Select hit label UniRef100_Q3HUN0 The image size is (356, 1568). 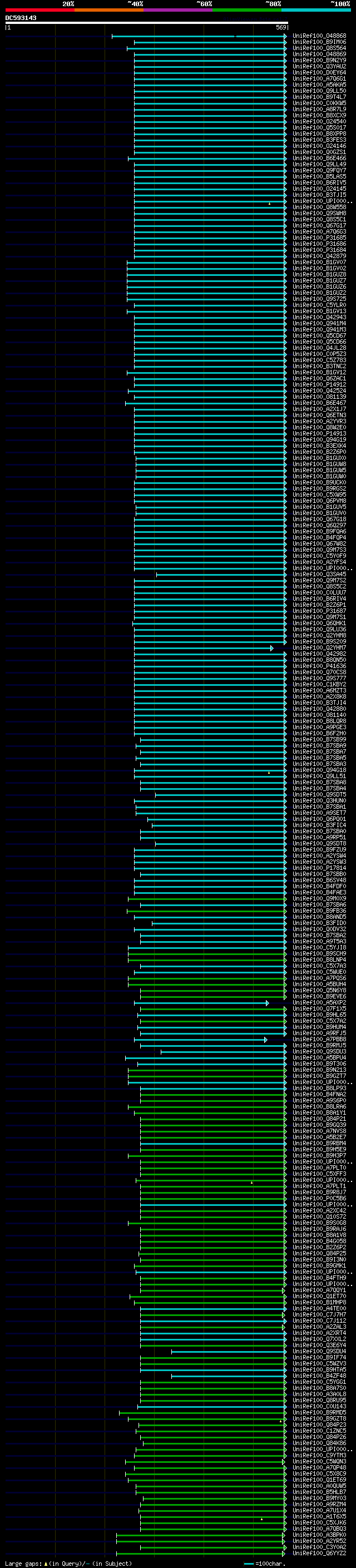[x=319, y=800]
